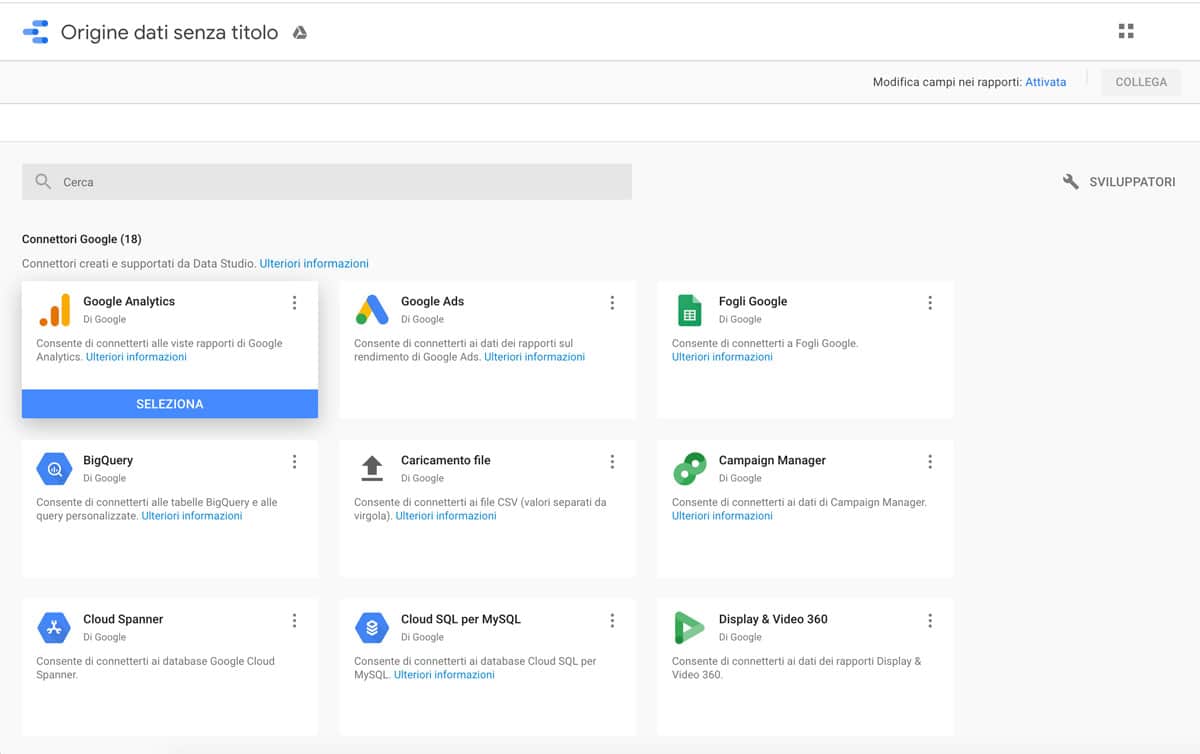Open the BigQuery card's three-dot menu
1200x754 pixels.
(x=294, y=461)
